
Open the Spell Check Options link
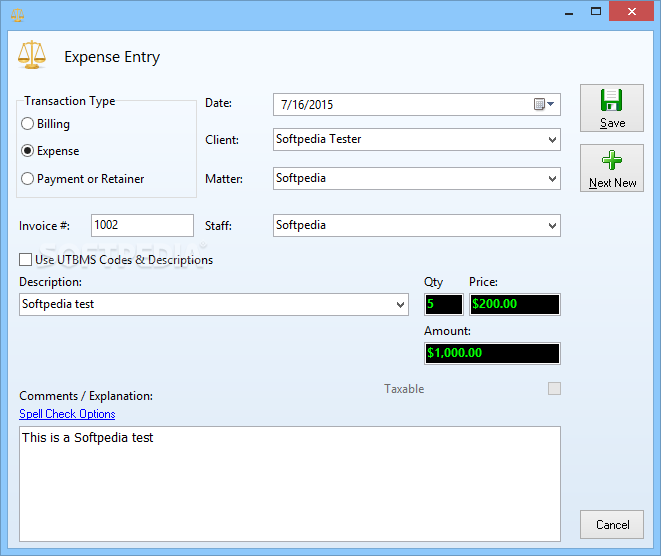(x=67, y=414)
